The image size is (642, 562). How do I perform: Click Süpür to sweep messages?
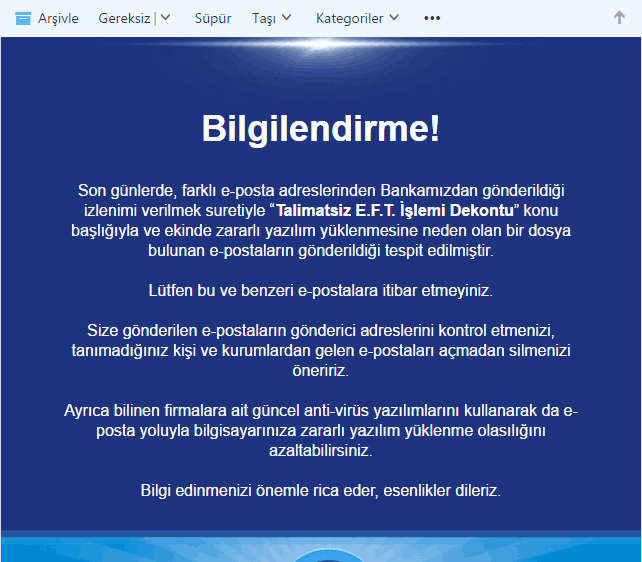[212, 18]
